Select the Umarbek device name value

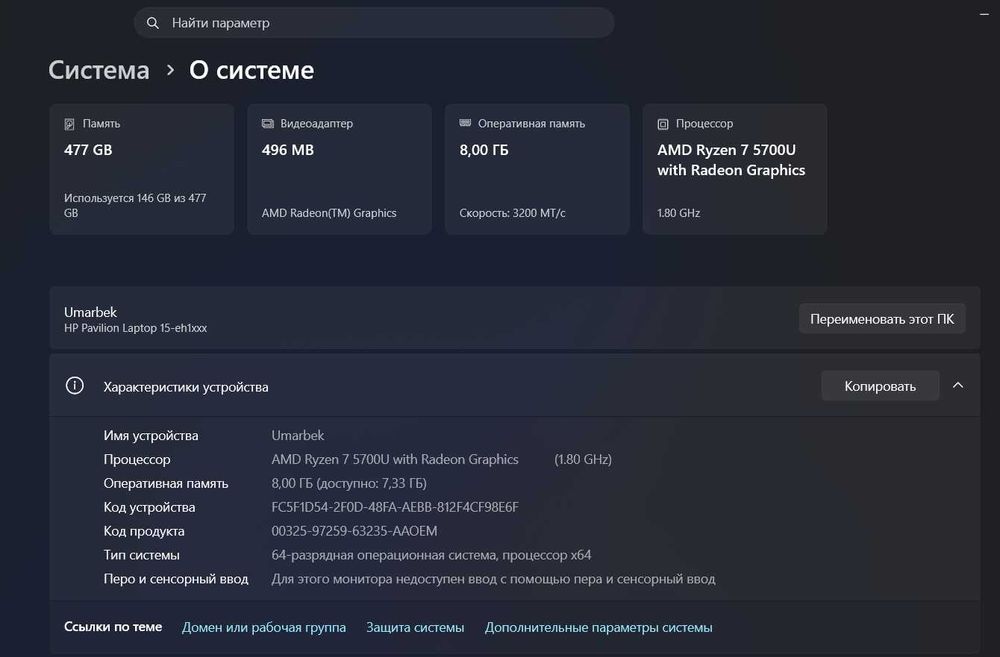(298, 436)
